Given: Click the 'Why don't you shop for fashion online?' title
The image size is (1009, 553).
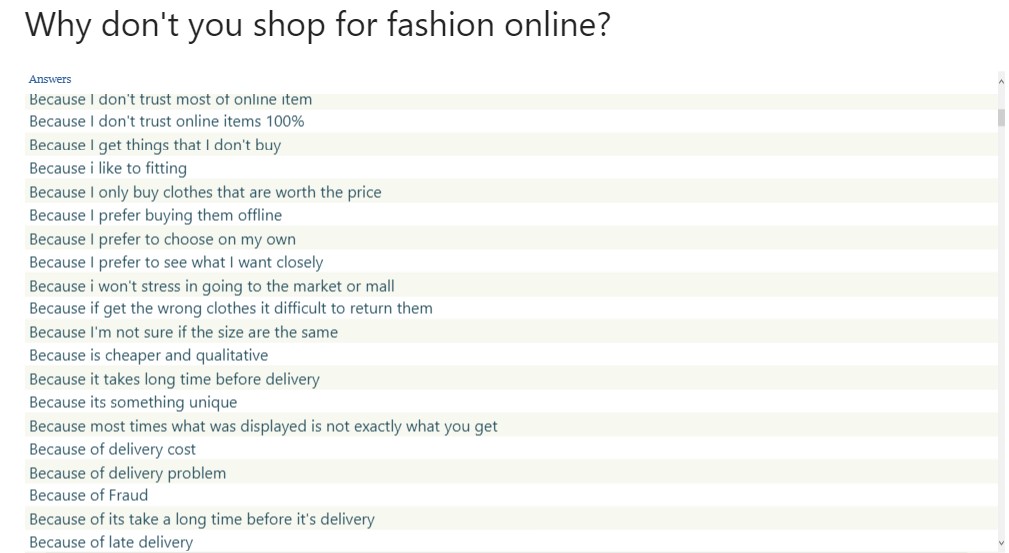Looking at the screenshot, I should click(x=317, y=25).
